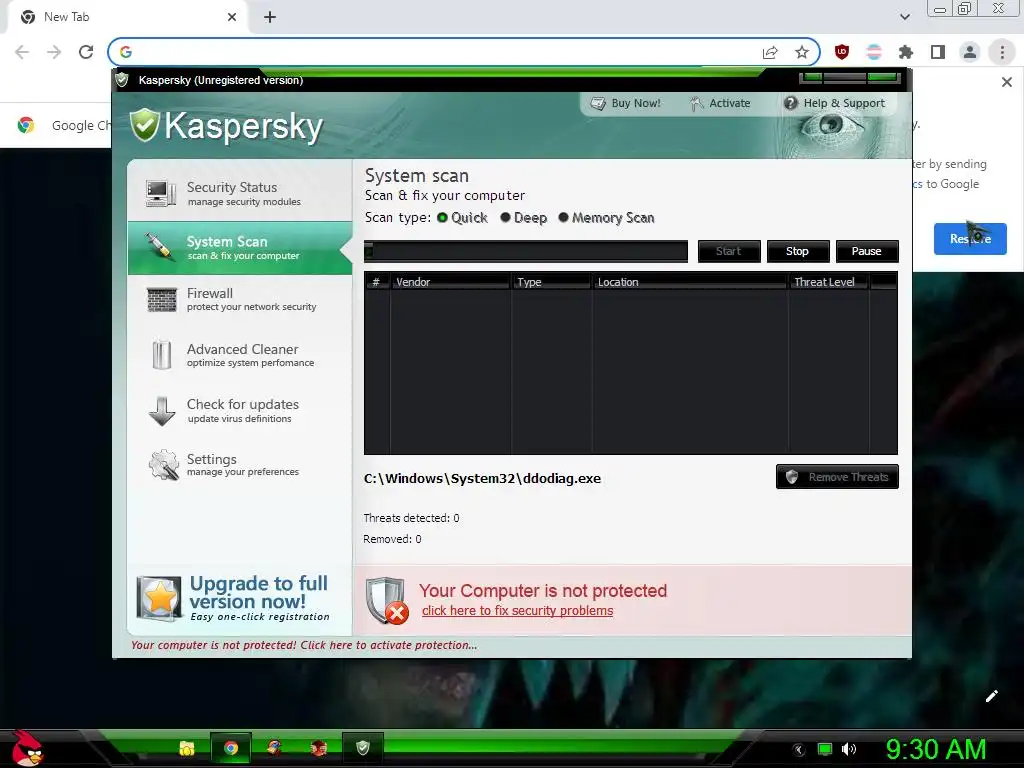Select Deep scan type
1024x768 pixels.
[524, 217]
